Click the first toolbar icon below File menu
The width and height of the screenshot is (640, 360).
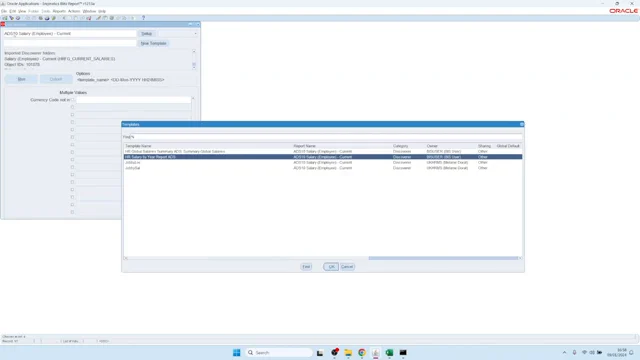point(5,18)
